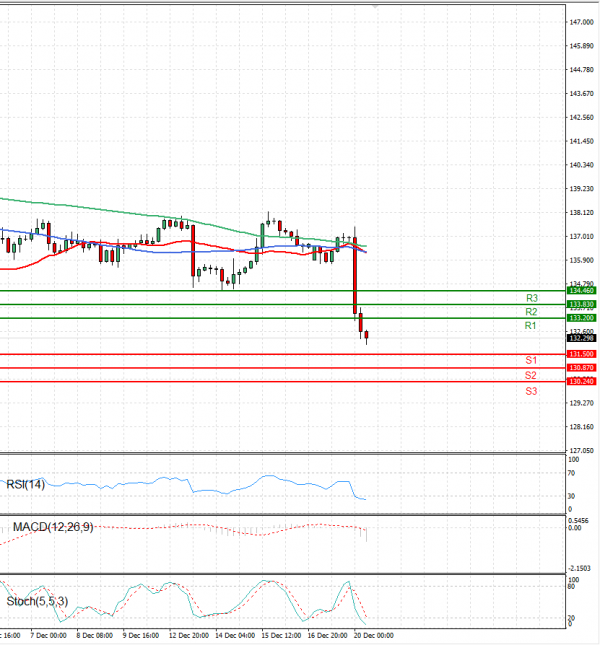
Task: Click the S1 support label
Action: [x=531, y=360]
